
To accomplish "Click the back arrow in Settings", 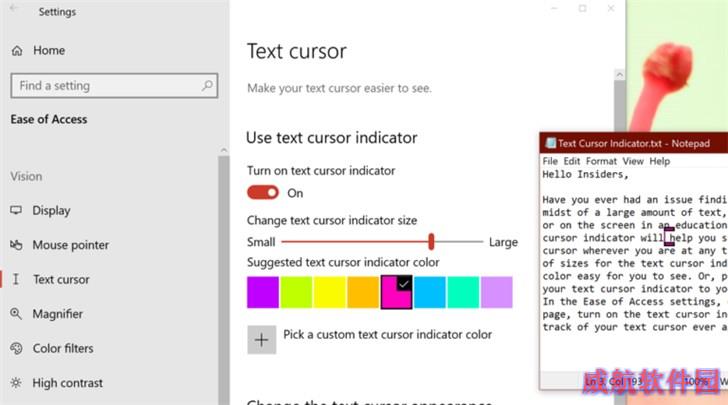I will [x=15, y=13].
